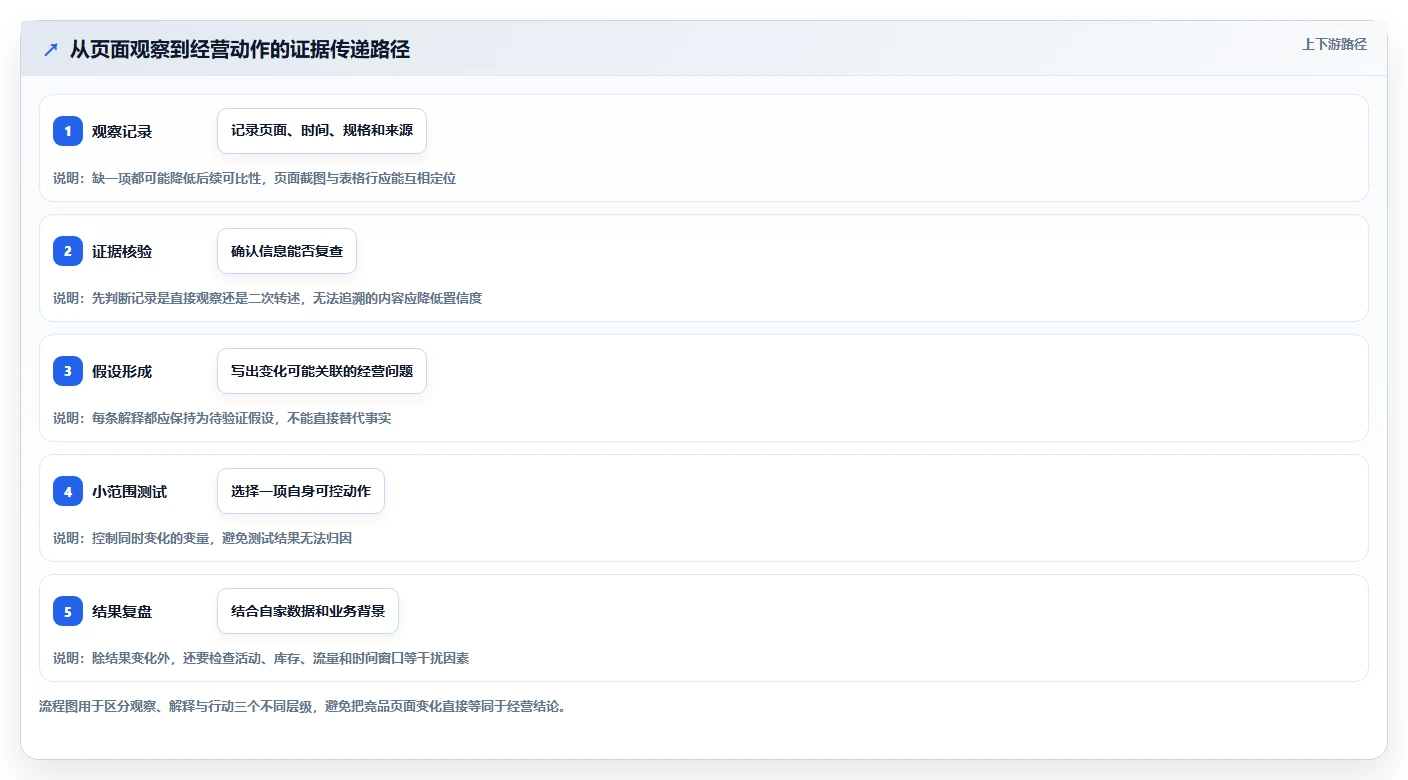Select the 假设形成 step title

[x=122, y=371]
